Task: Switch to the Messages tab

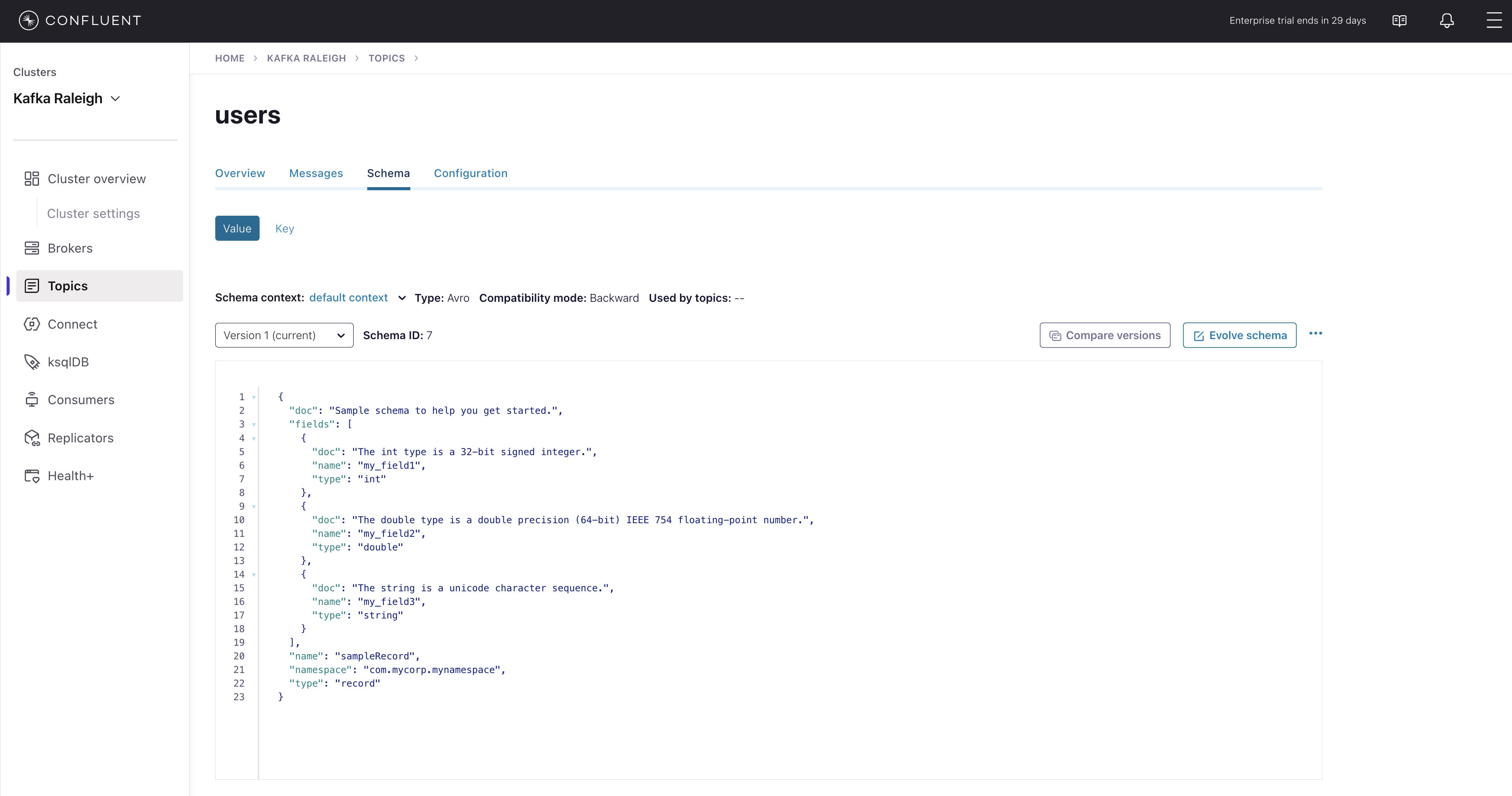Action: tap(316, 173)
